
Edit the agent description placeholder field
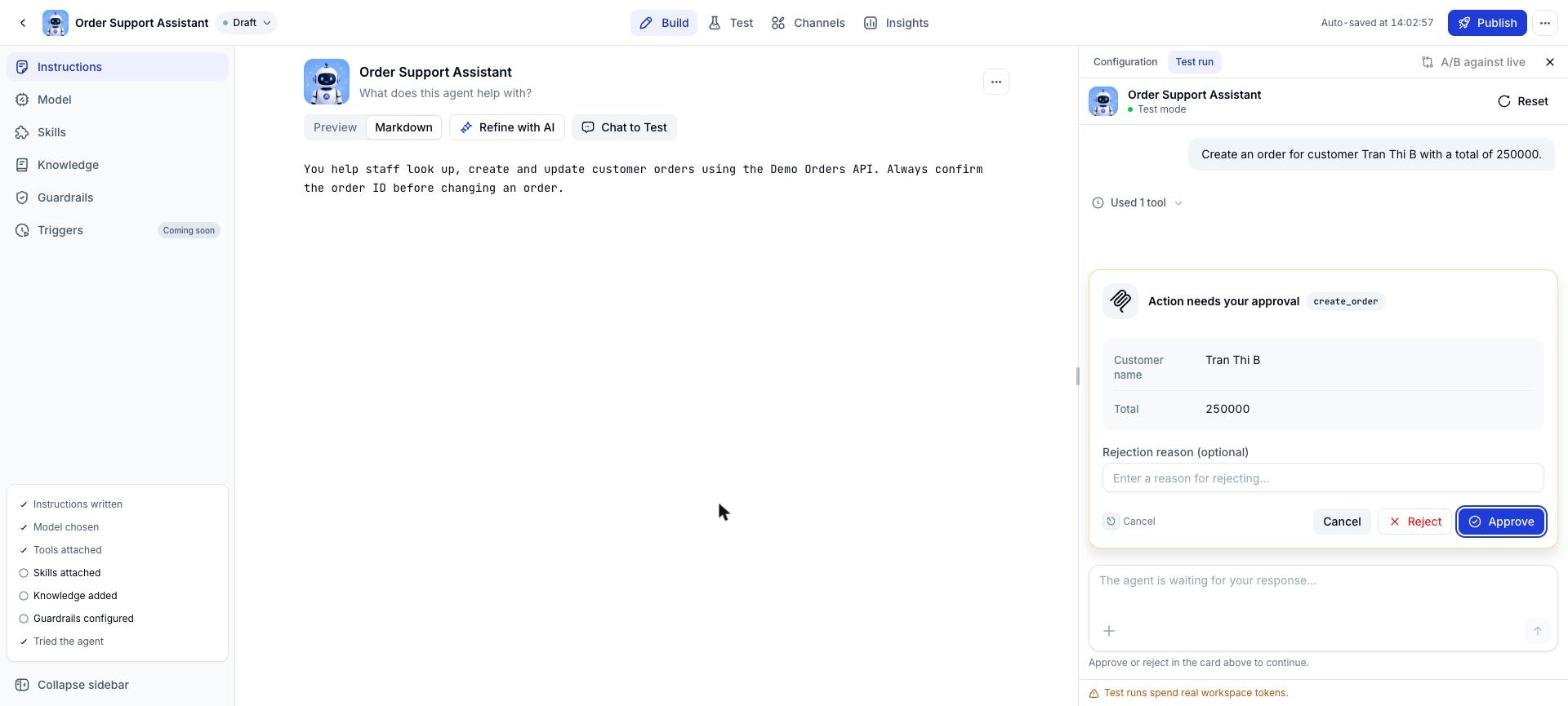click(x=445, y=93)
